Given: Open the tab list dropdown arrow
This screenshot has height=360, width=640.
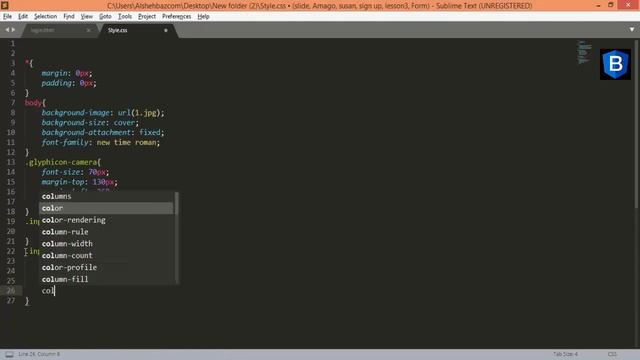Looking at the screenshot, I should (632, 29).
